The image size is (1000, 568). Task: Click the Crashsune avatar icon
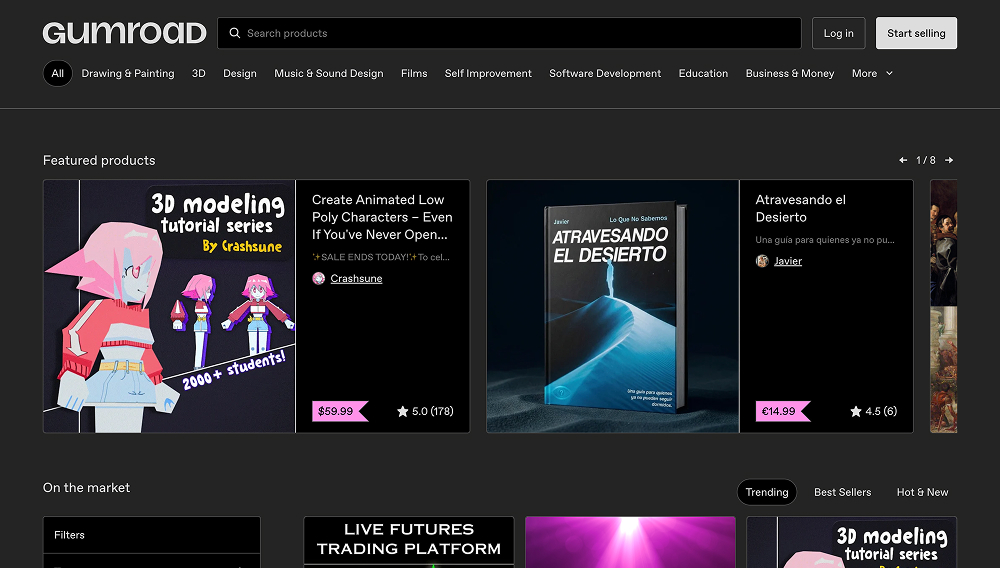(318, 278)
